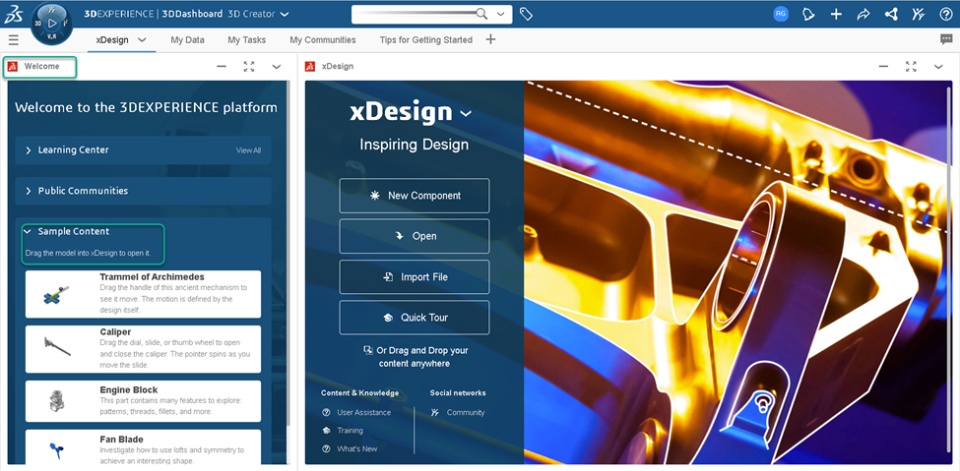Open the xDesign title app dropdown
This screenshot has width=960, height=471.
pos(466,113)
